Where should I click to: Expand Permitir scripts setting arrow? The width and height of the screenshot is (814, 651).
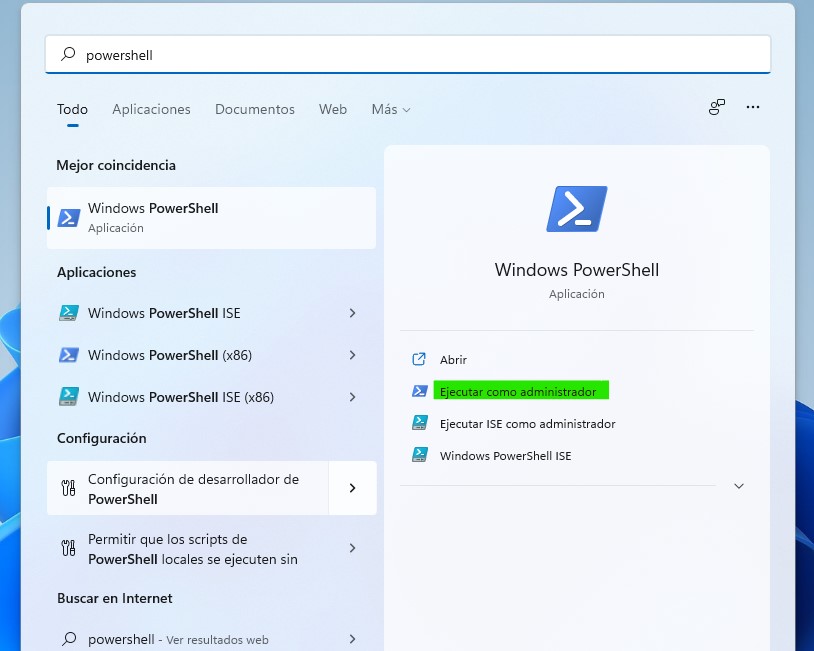pyautogui.click(x=352, y=548)
